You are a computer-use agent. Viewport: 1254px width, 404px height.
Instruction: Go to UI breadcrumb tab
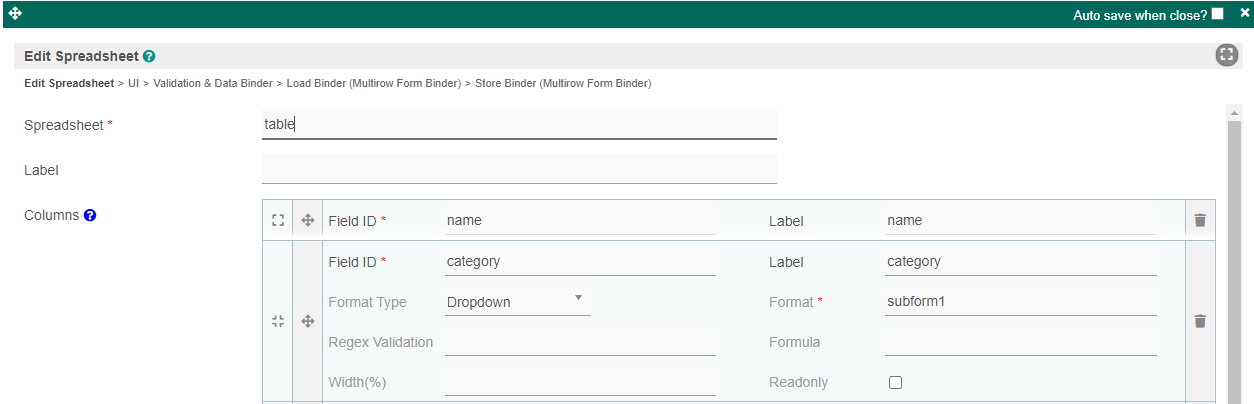133,83
